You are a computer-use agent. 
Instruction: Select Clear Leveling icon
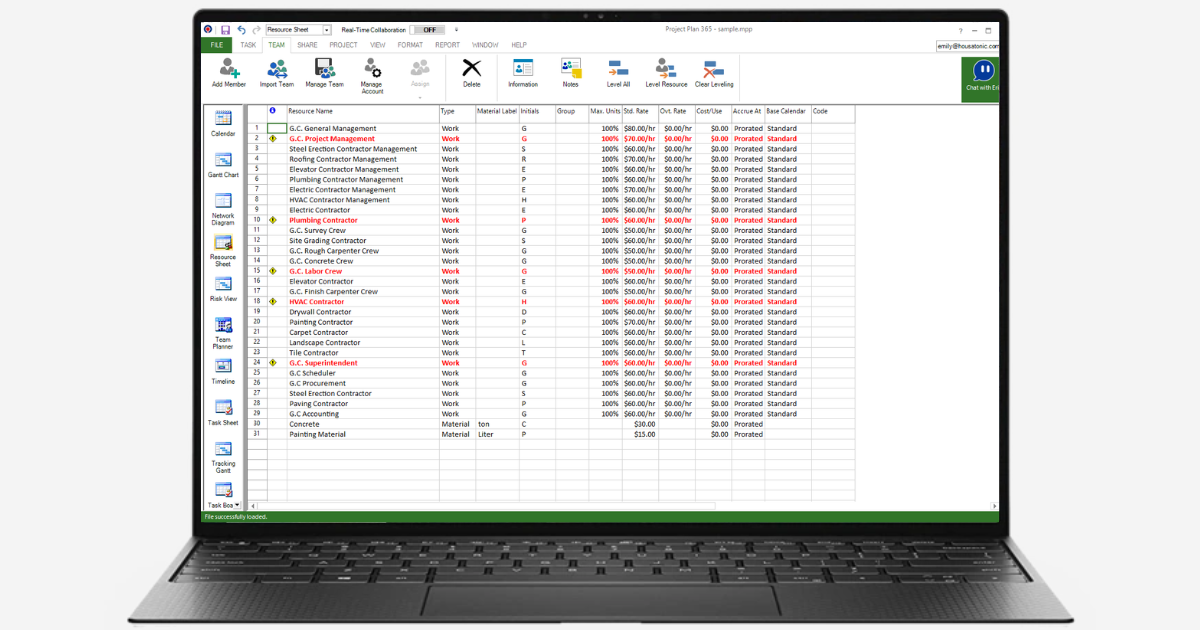(714, 68)
